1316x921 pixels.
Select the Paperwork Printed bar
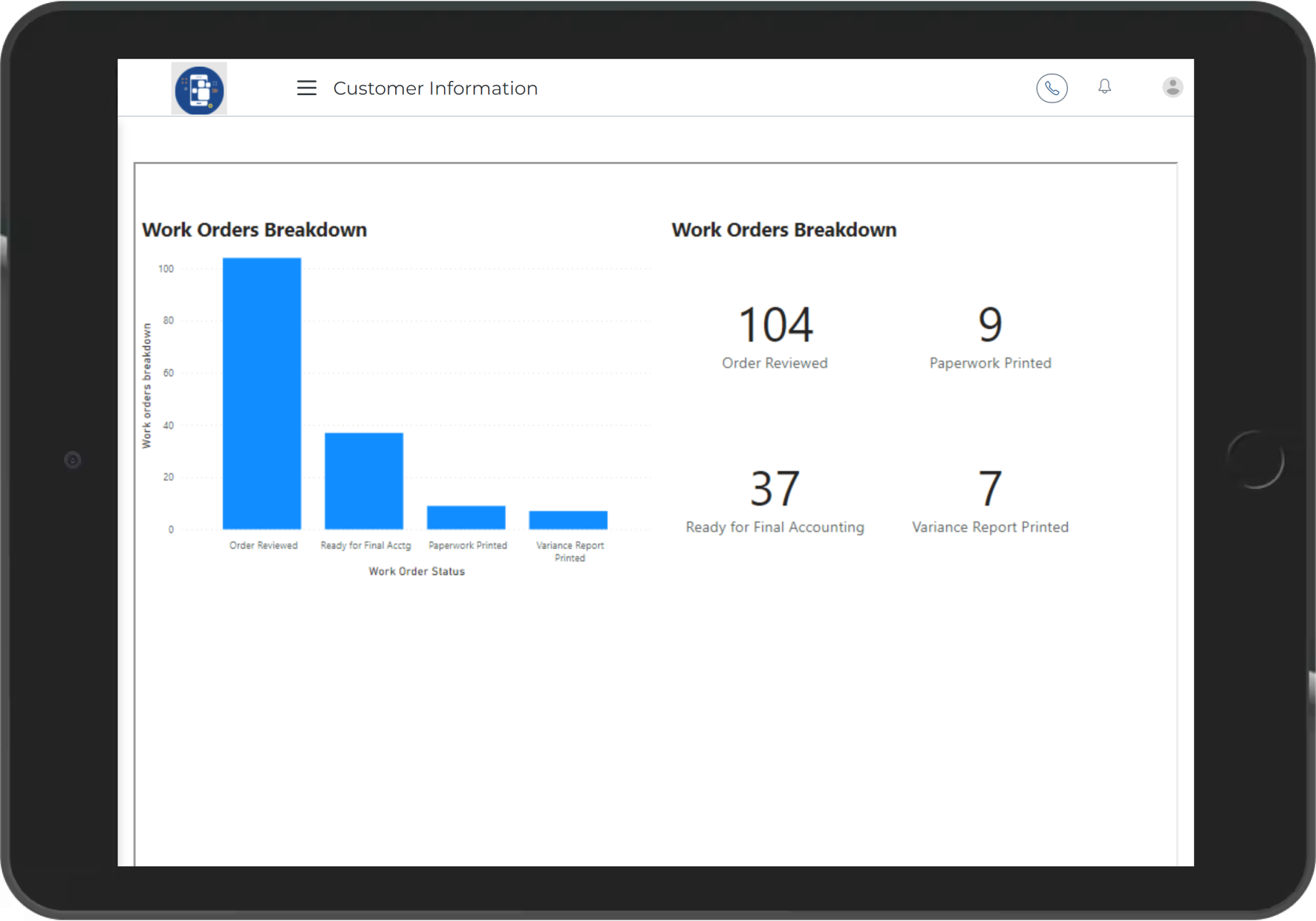[466, 517]
